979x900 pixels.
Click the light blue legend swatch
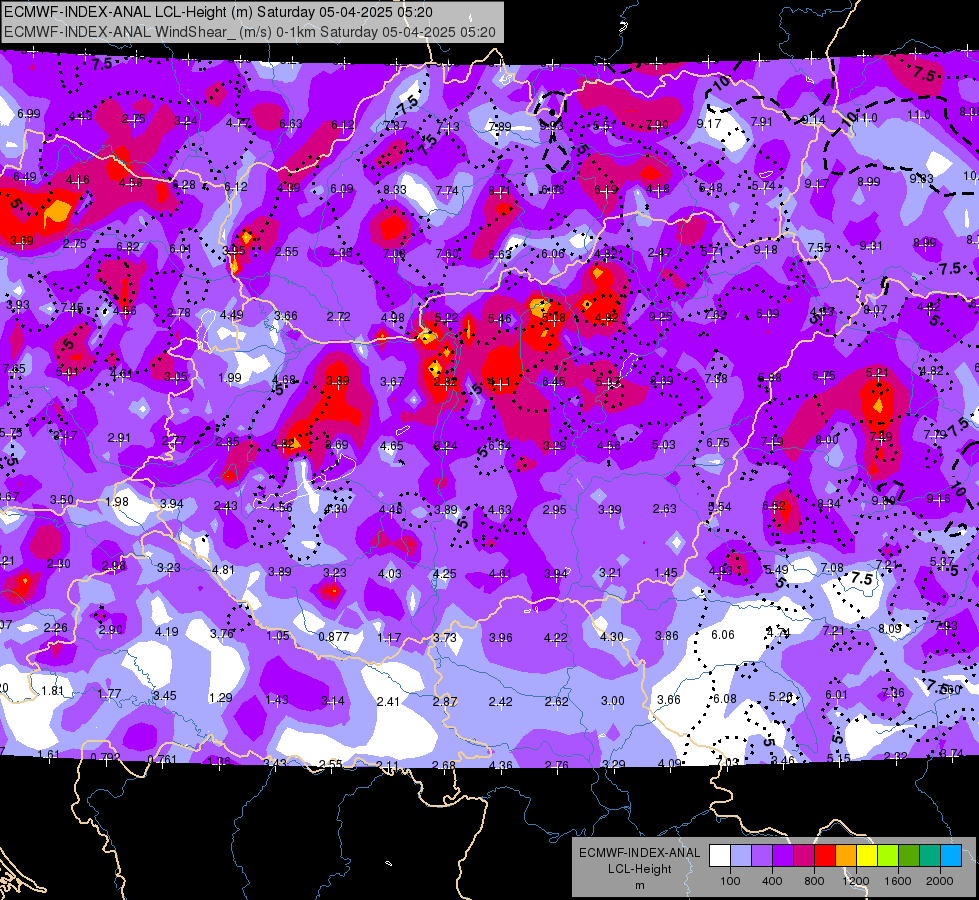coord(741,856)
